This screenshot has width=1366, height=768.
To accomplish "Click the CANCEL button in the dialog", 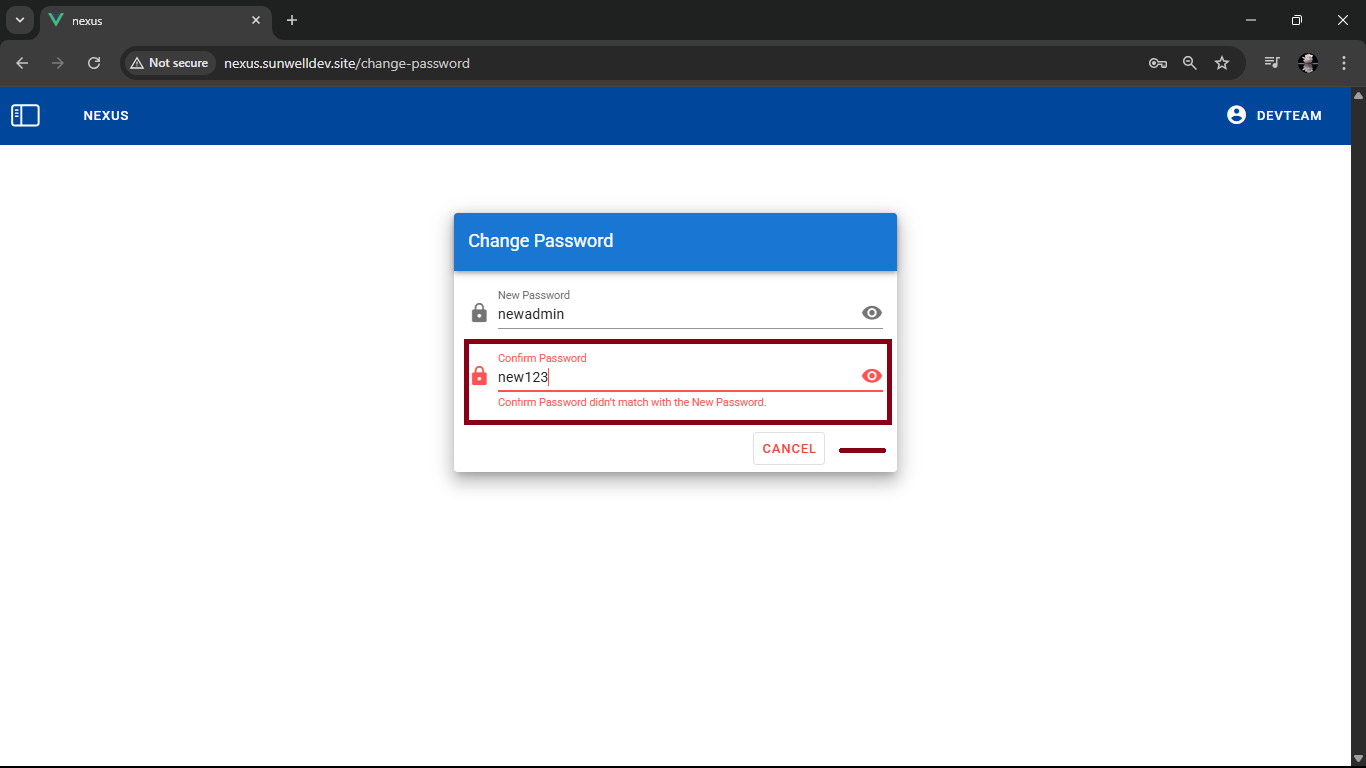I will click(788, 448).
